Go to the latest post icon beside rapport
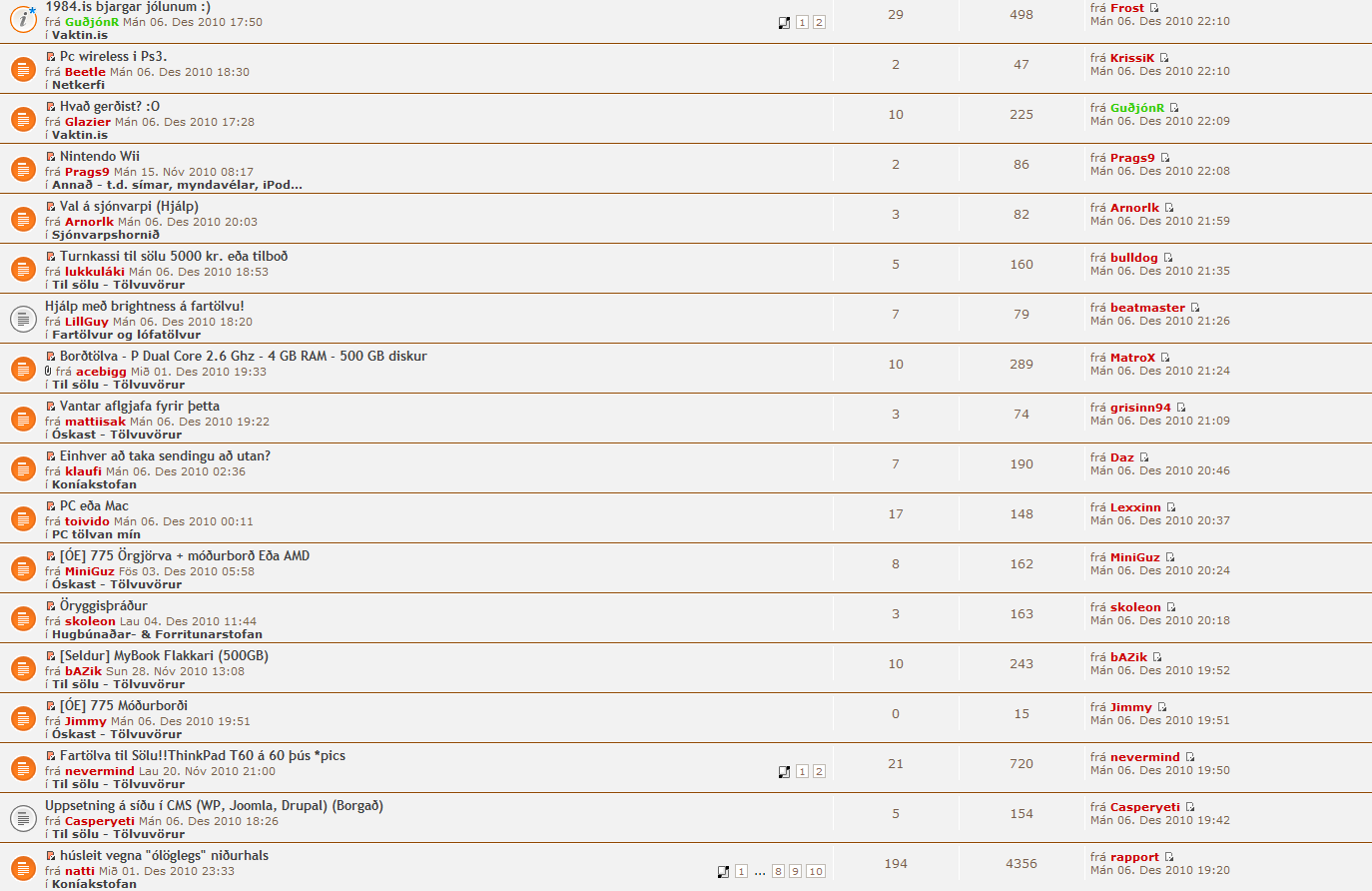The height and width of the screenshot is (891, 1372). pyautogui.click(x=1169, y=857)
